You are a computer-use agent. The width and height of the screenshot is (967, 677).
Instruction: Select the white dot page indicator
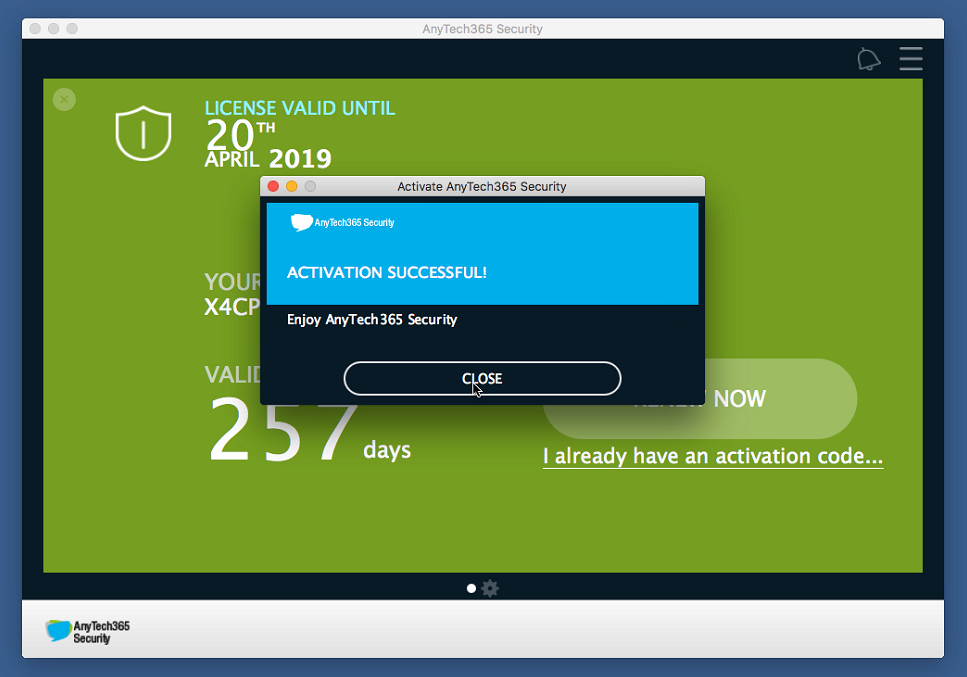click(471, 588)
